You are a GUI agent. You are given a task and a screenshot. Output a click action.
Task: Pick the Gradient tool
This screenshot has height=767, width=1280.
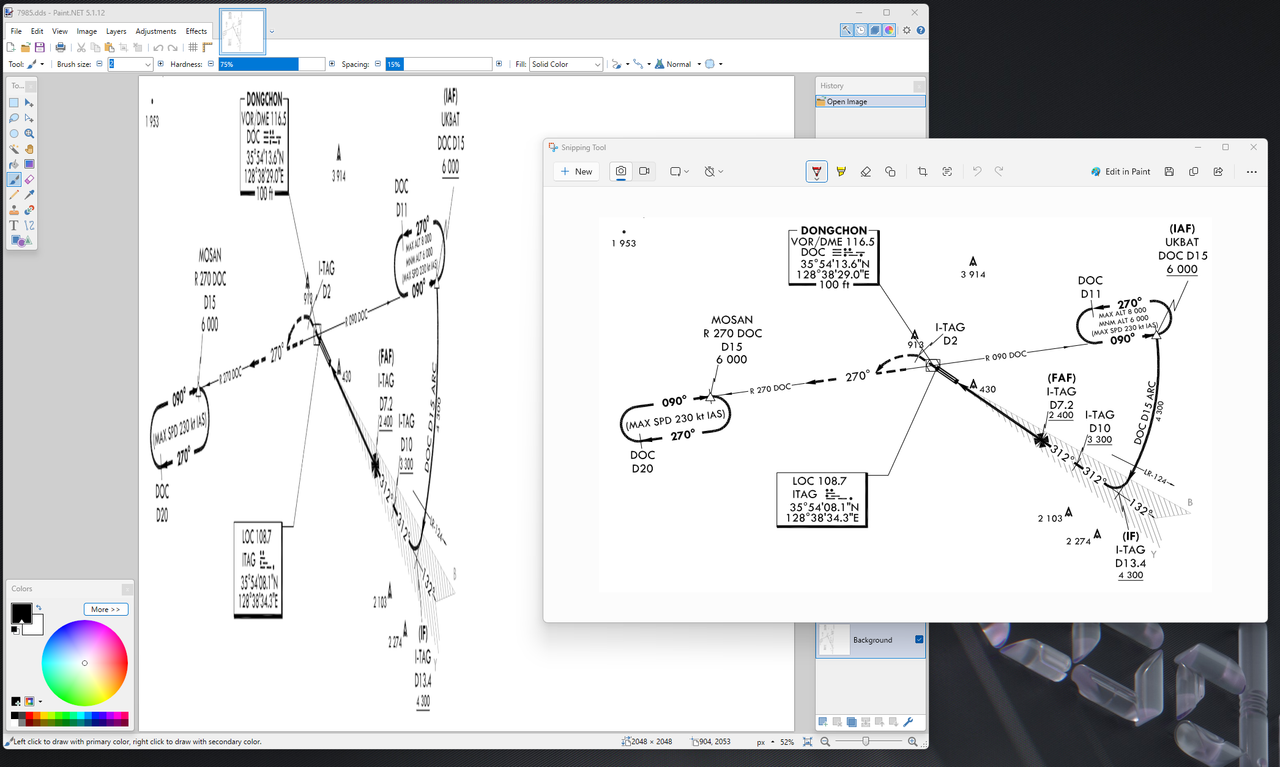coord(29,164)
